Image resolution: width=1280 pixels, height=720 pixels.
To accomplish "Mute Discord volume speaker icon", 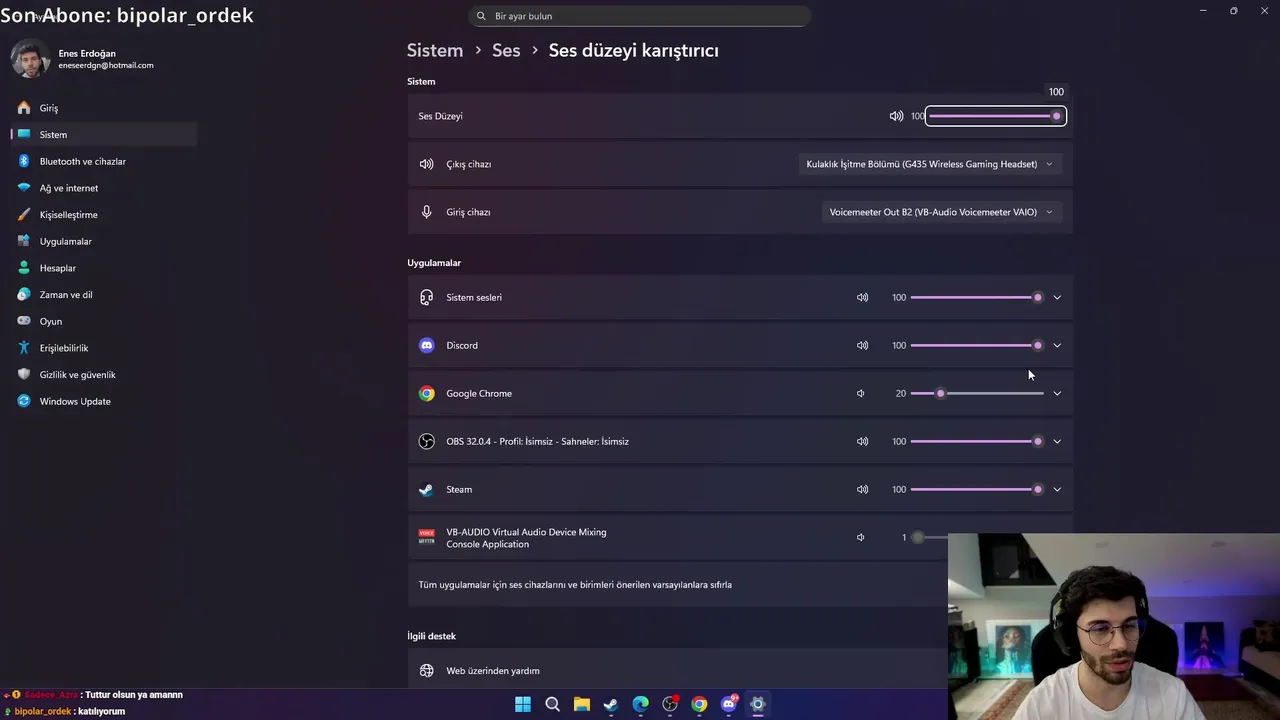I will [862, 345].
